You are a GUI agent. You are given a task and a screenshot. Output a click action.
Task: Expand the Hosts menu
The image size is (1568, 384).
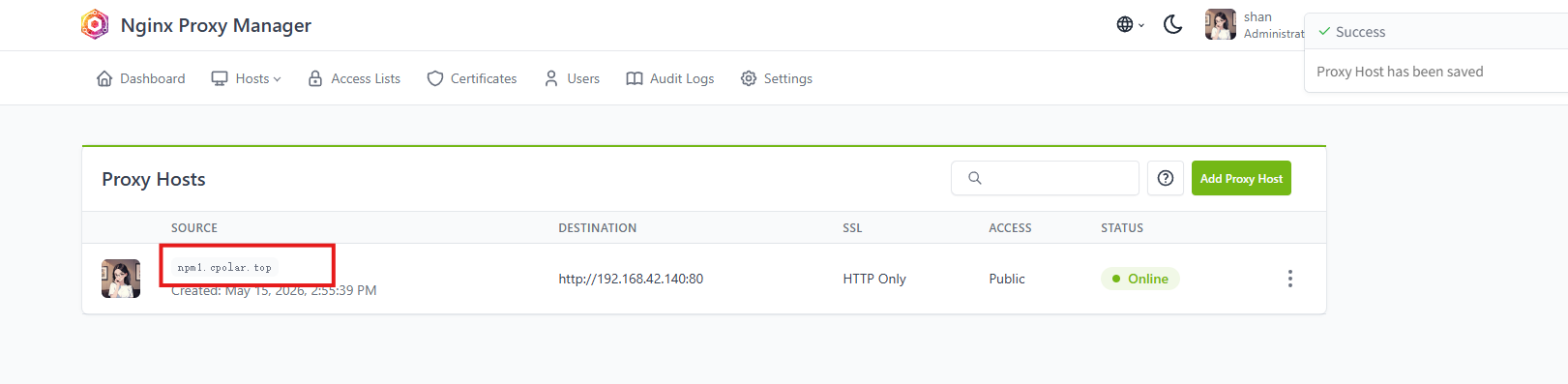[247, 78]
